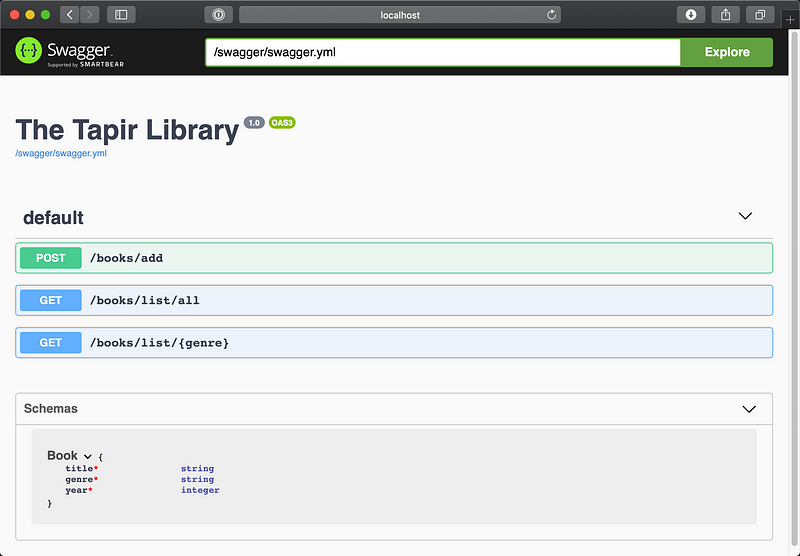Collapse the Schemas section chevron
Viewport: 800px width, 556px height.
[748, 409]
